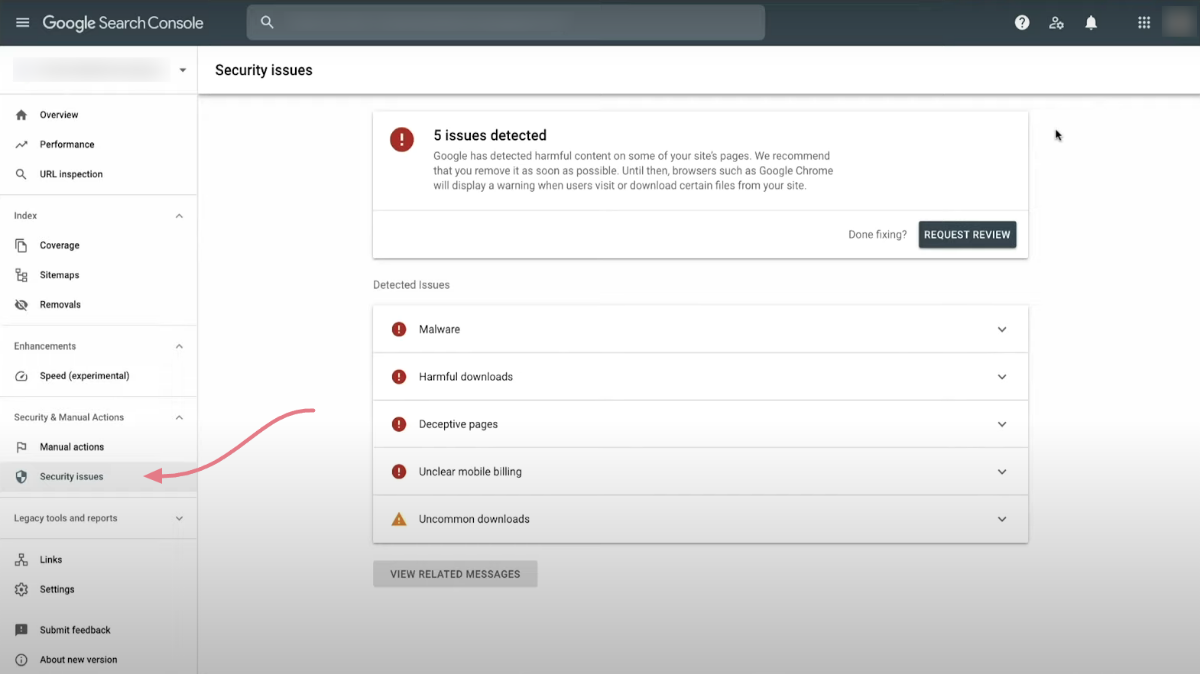This screenshot has width=1200, height=674.
Task: Click the Harmful downloads issue label
Action: (466, 377)
